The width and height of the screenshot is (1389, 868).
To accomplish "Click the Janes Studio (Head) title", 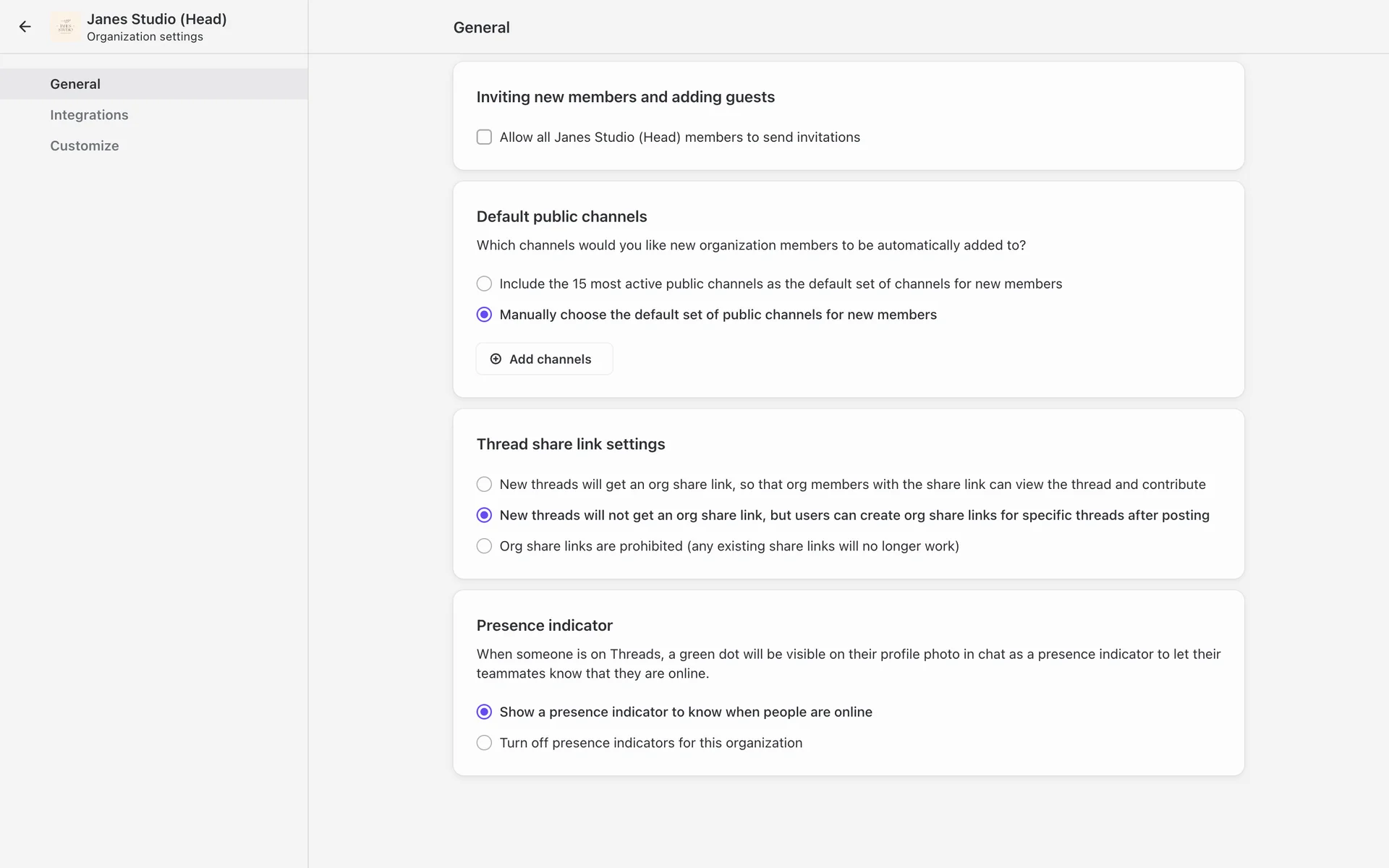I will click(156, 19).
